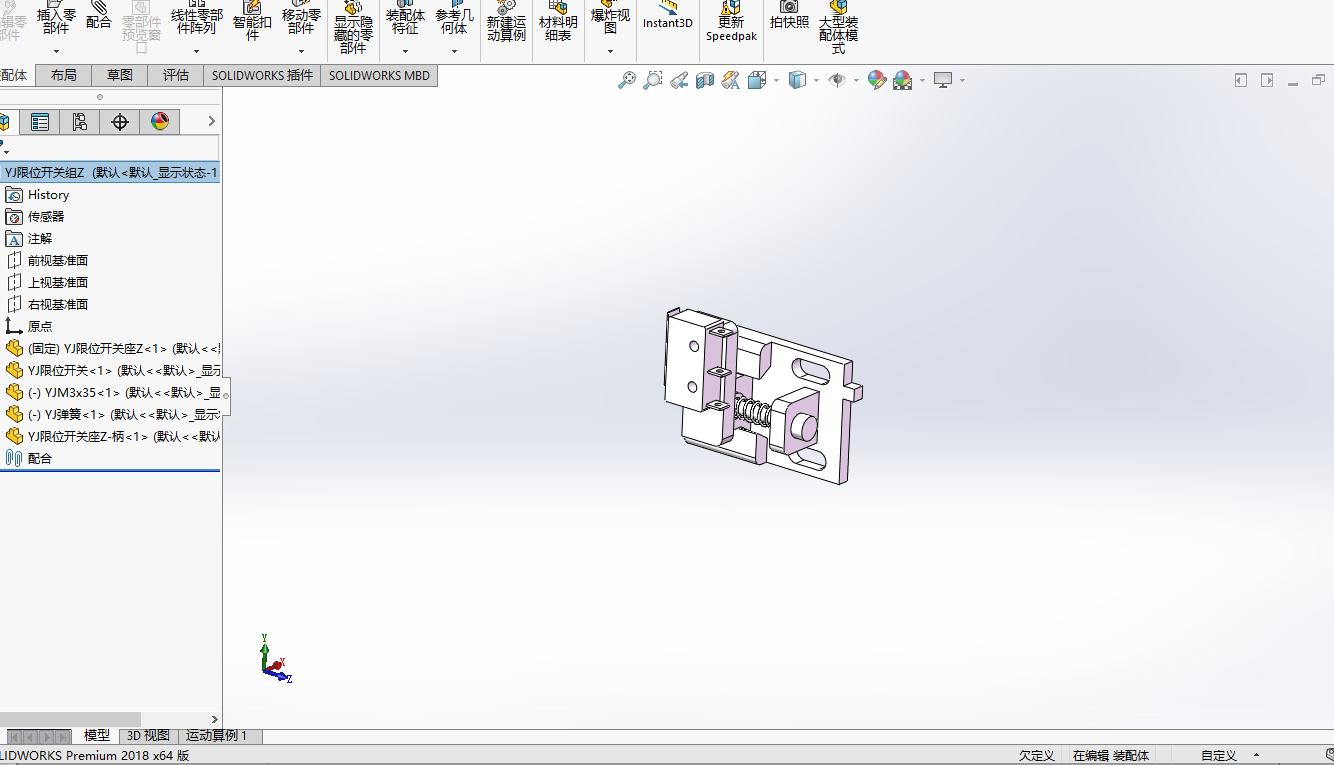Open PropertyManager tab icon
The width and height of the screenshot is (1334, 765).
(x=40, y=122)
